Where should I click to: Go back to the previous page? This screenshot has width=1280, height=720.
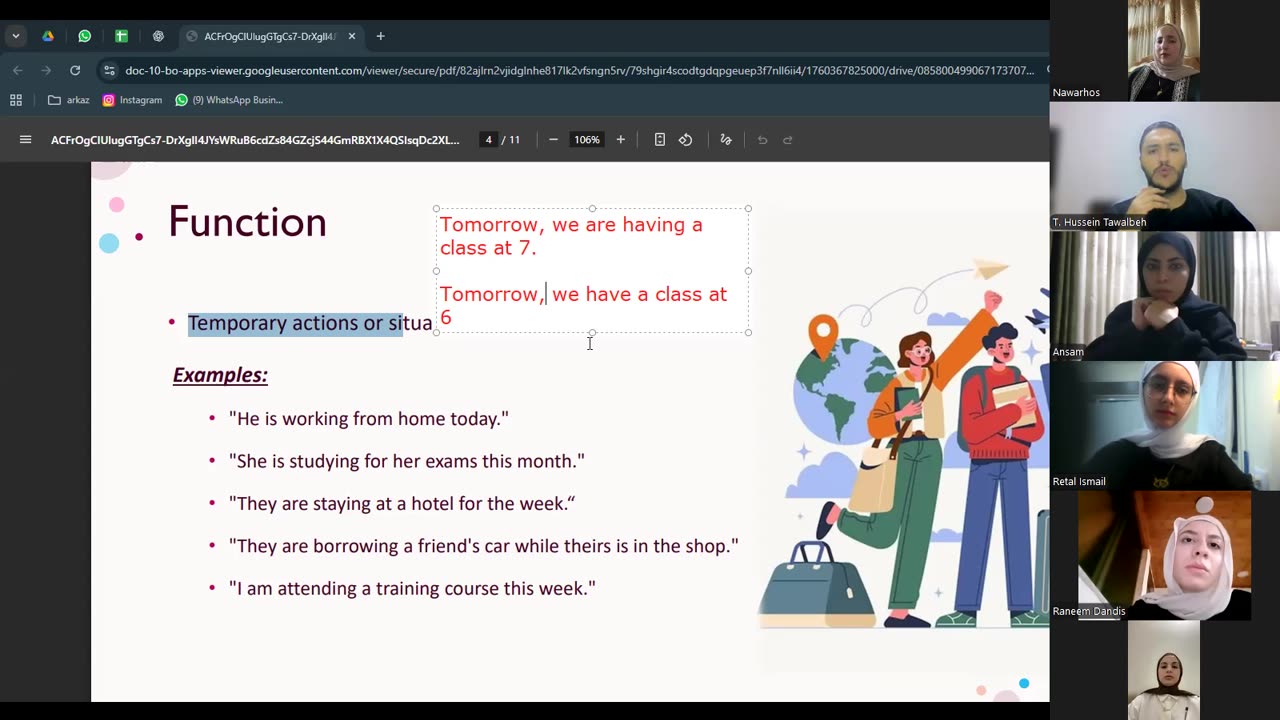(18, 70)
